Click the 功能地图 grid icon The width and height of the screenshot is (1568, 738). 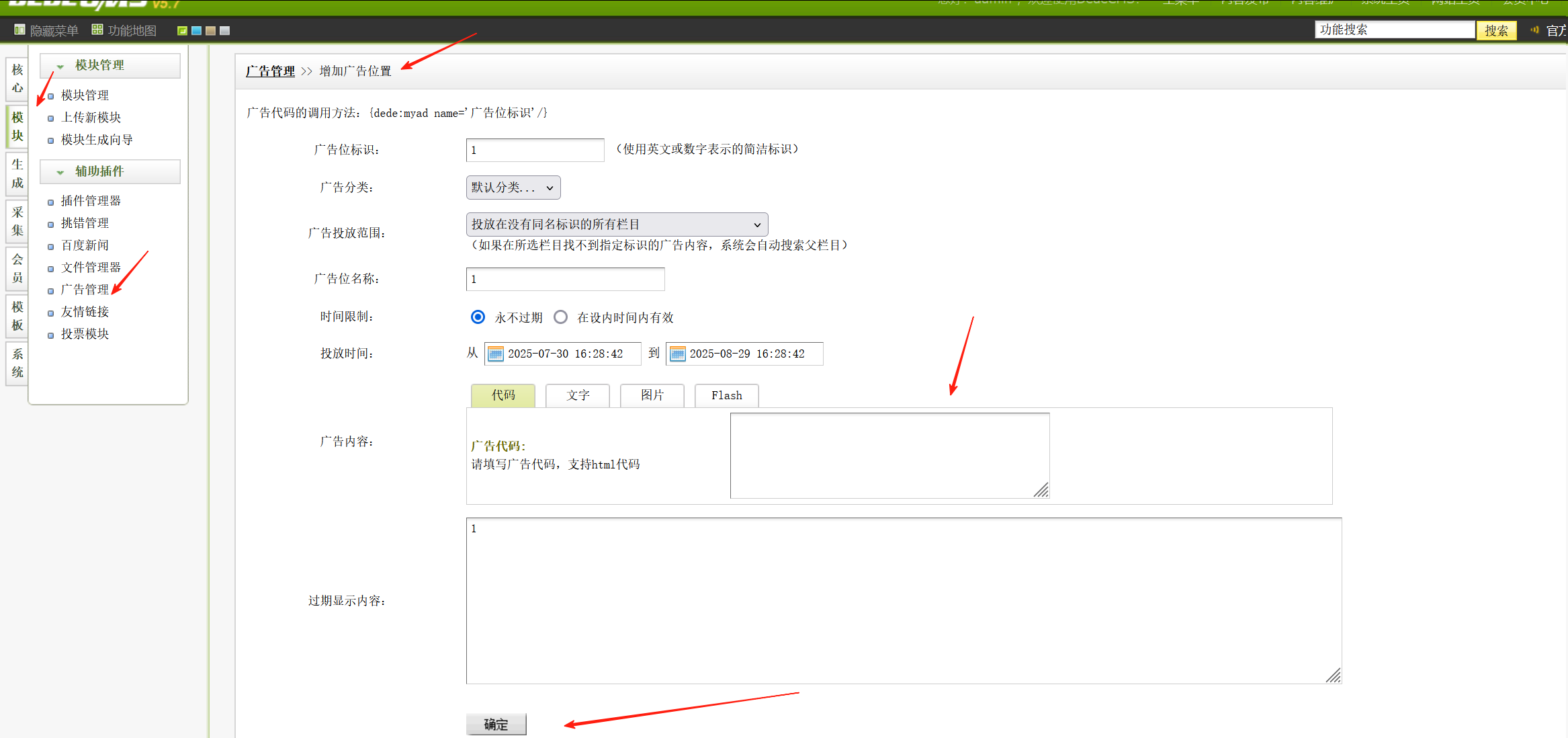pyautogui.click(x=97, y=30)
